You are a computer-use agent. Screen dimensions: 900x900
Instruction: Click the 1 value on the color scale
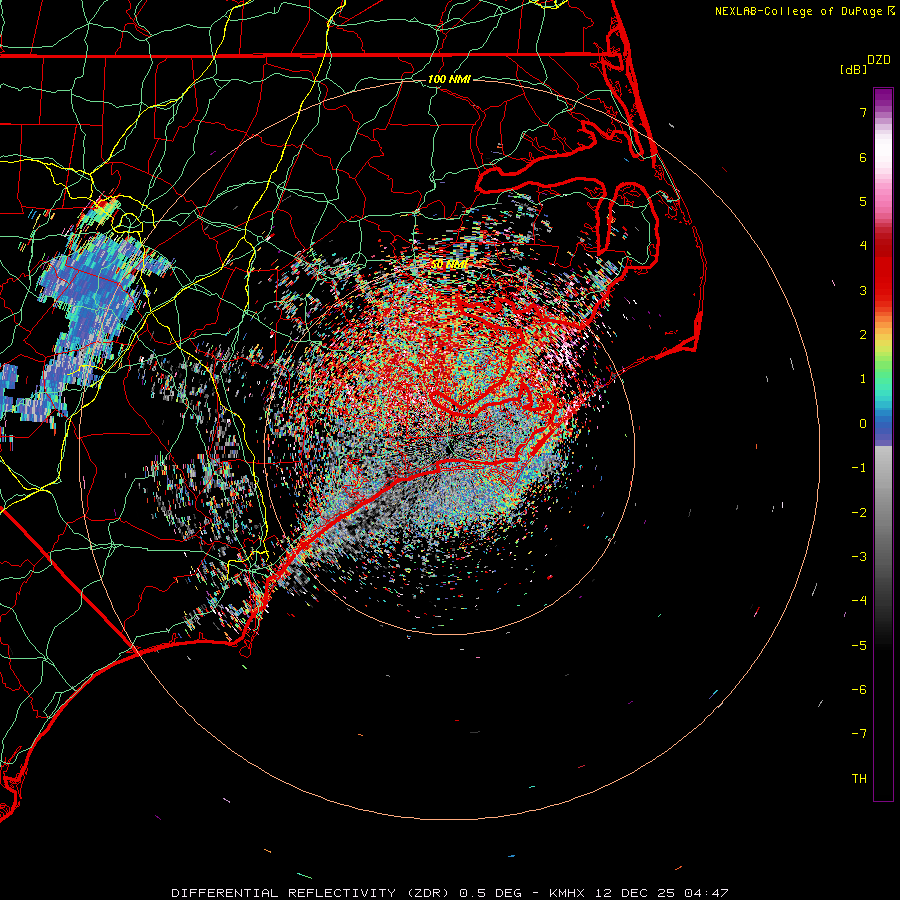(x=863, y=379)
